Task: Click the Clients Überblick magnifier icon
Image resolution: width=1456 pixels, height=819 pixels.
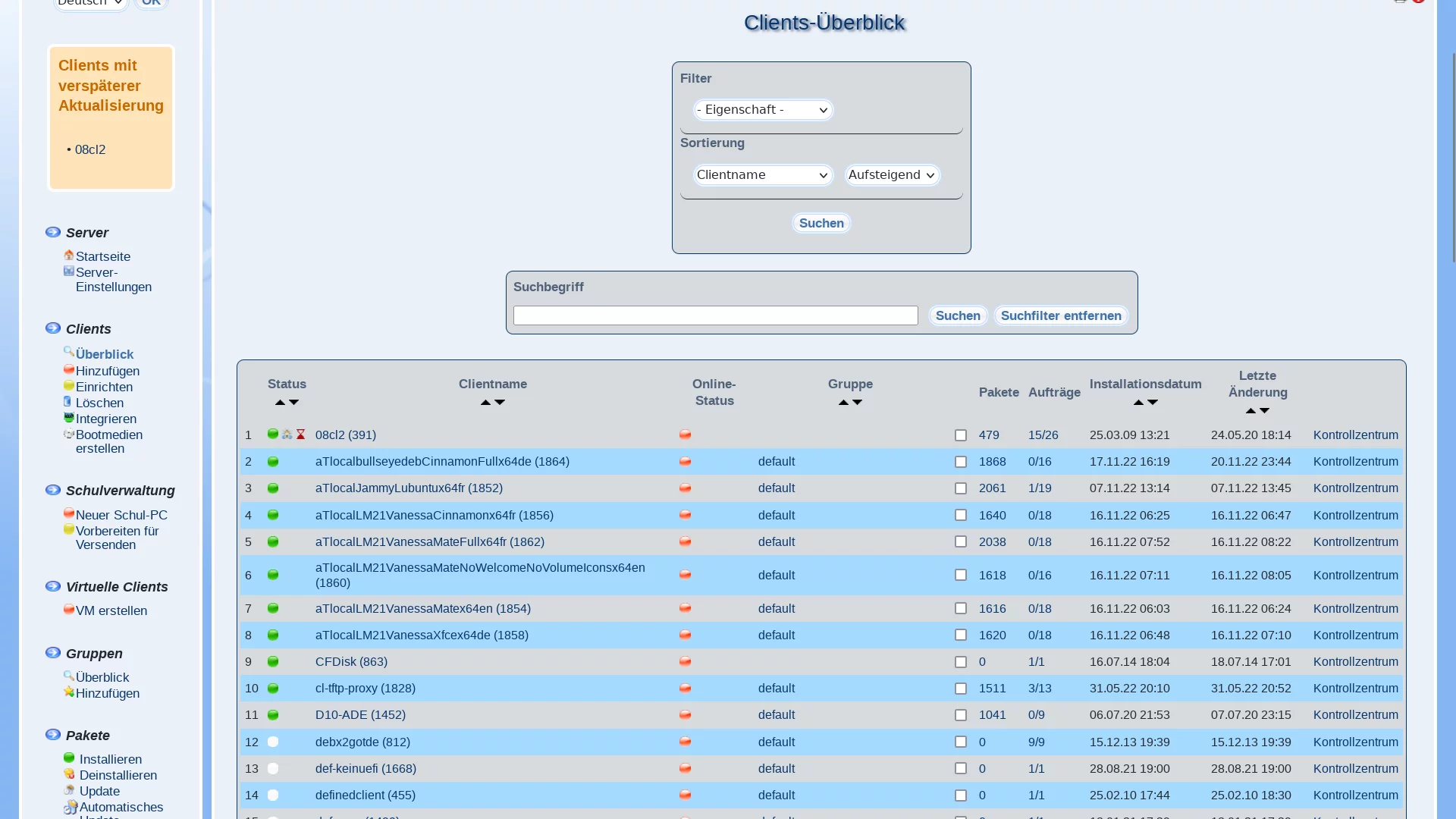Action: tap(69, 352)
